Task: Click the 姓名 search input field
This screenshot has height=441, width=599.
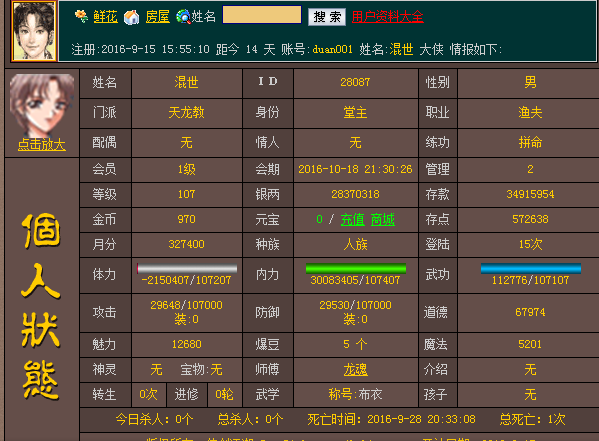Action: 262,15
